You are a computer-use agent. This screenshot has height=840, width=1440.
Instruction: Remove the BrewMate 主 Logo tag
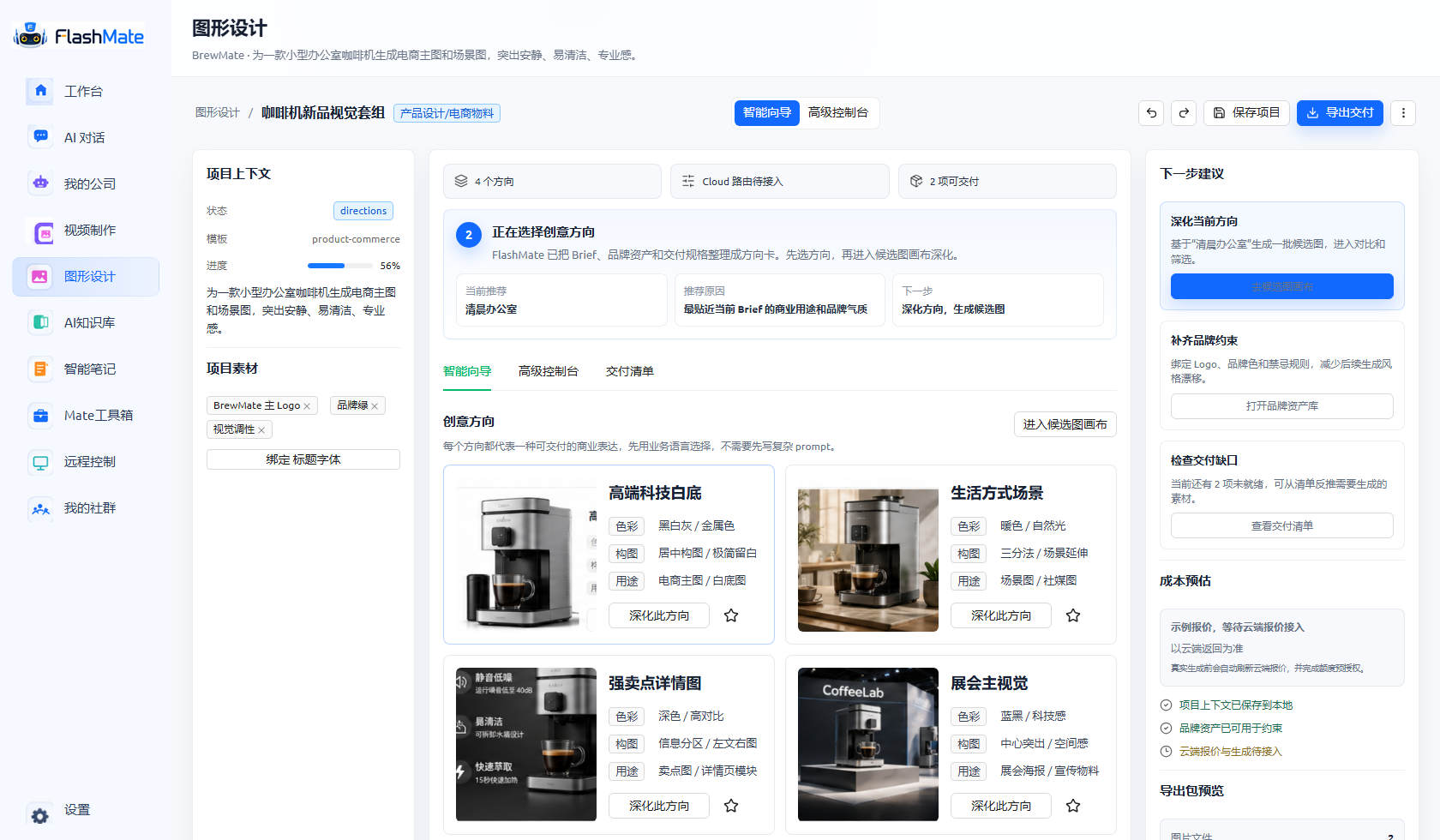click(307, 405)
